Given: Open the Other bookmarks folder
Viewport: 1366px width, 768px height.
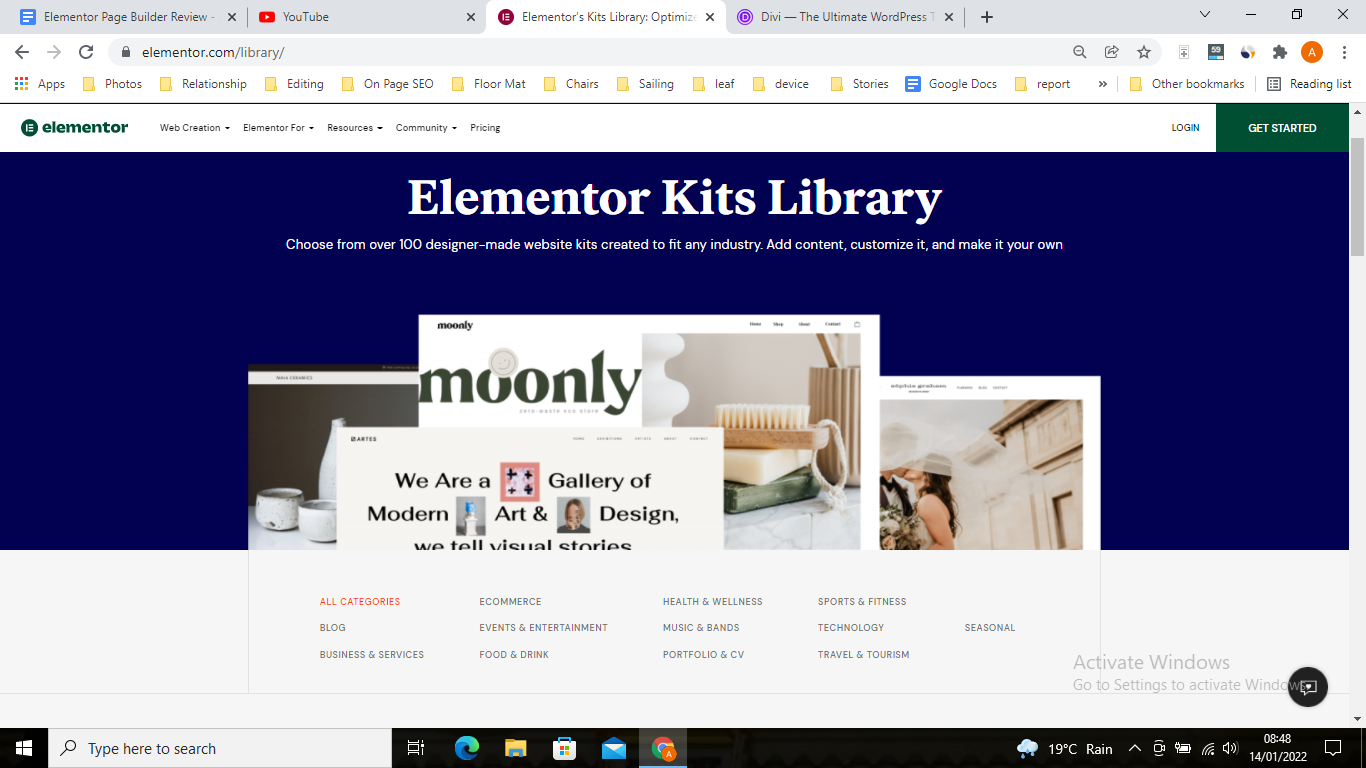Looking at the screenshot, I should point(1187,84).
